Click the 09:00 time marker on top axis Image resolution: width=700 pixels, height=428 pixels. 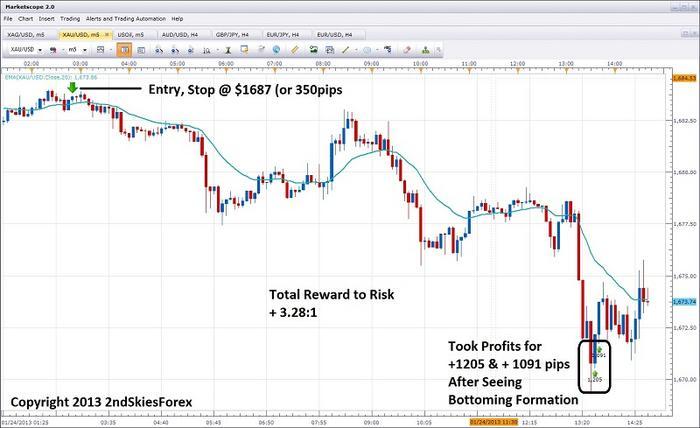371,64
